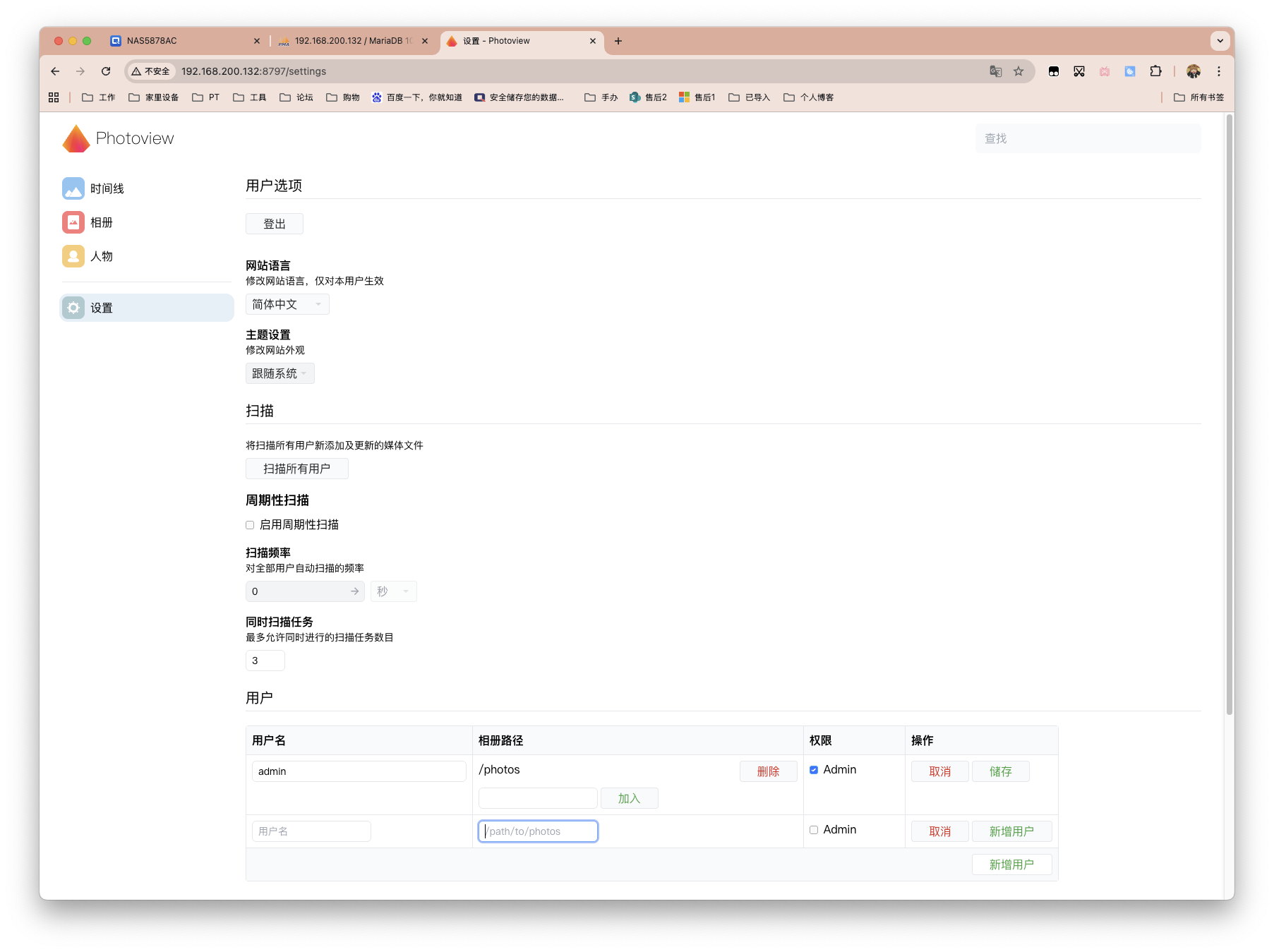Open the 秒 time unit dropdown
Viewport: 1274px width, 952px height.
pyautogui.click(x=392, y=591)
